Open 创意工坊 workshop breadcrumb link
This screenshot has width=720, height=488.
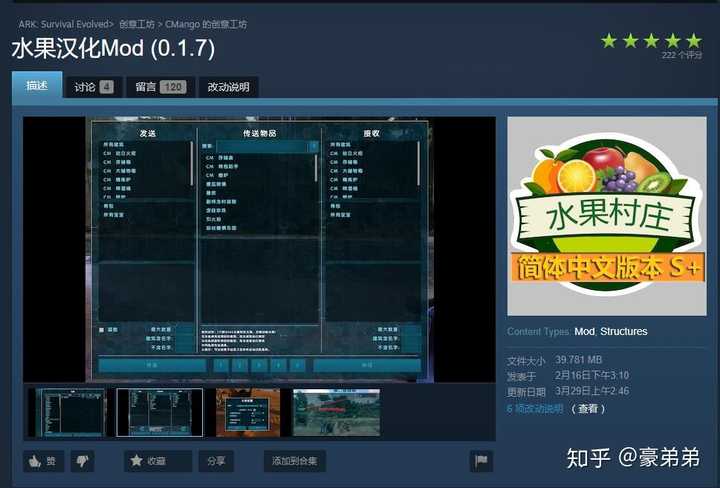click(137, 24)
